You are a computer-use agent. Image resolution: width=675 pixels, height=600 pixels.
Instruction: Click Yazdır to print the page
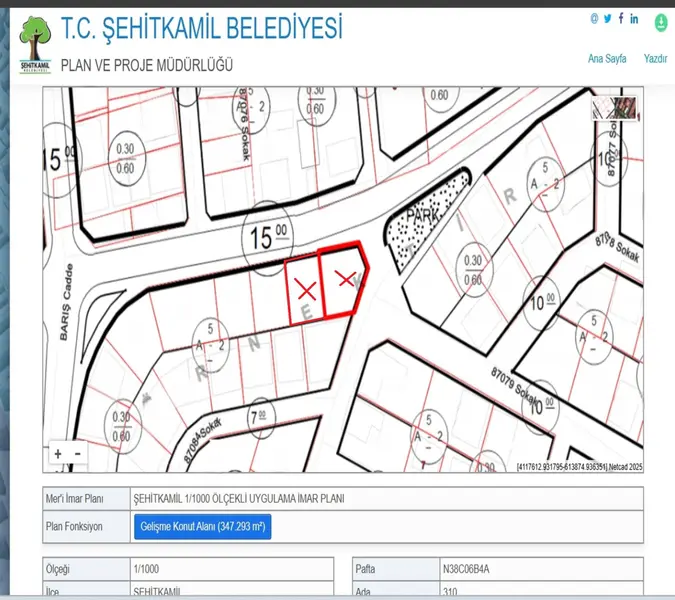(655, 59)
